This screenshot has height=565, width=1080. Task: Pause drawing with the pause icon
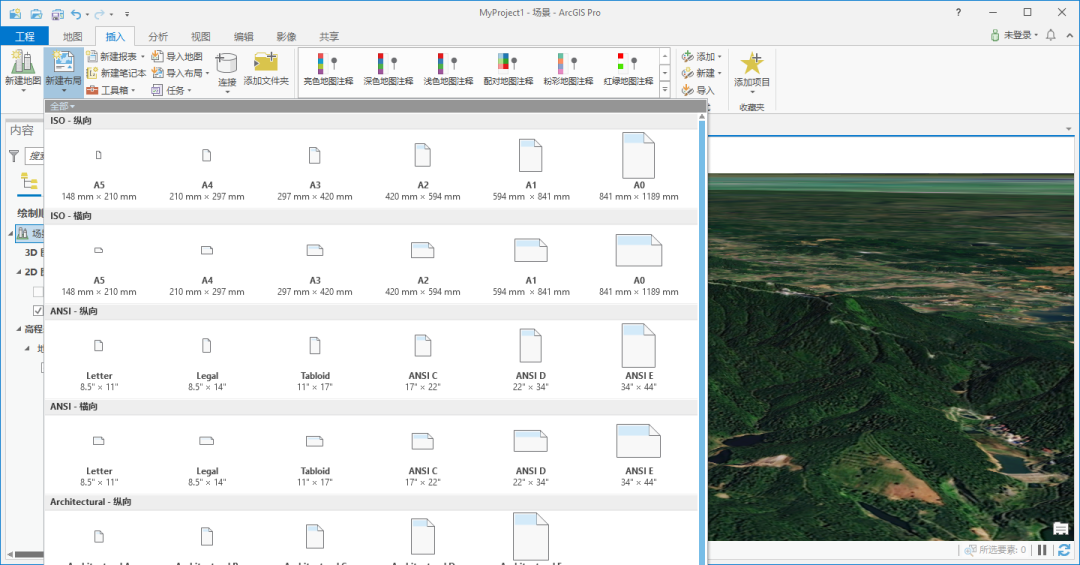[x=1042, y=550]
